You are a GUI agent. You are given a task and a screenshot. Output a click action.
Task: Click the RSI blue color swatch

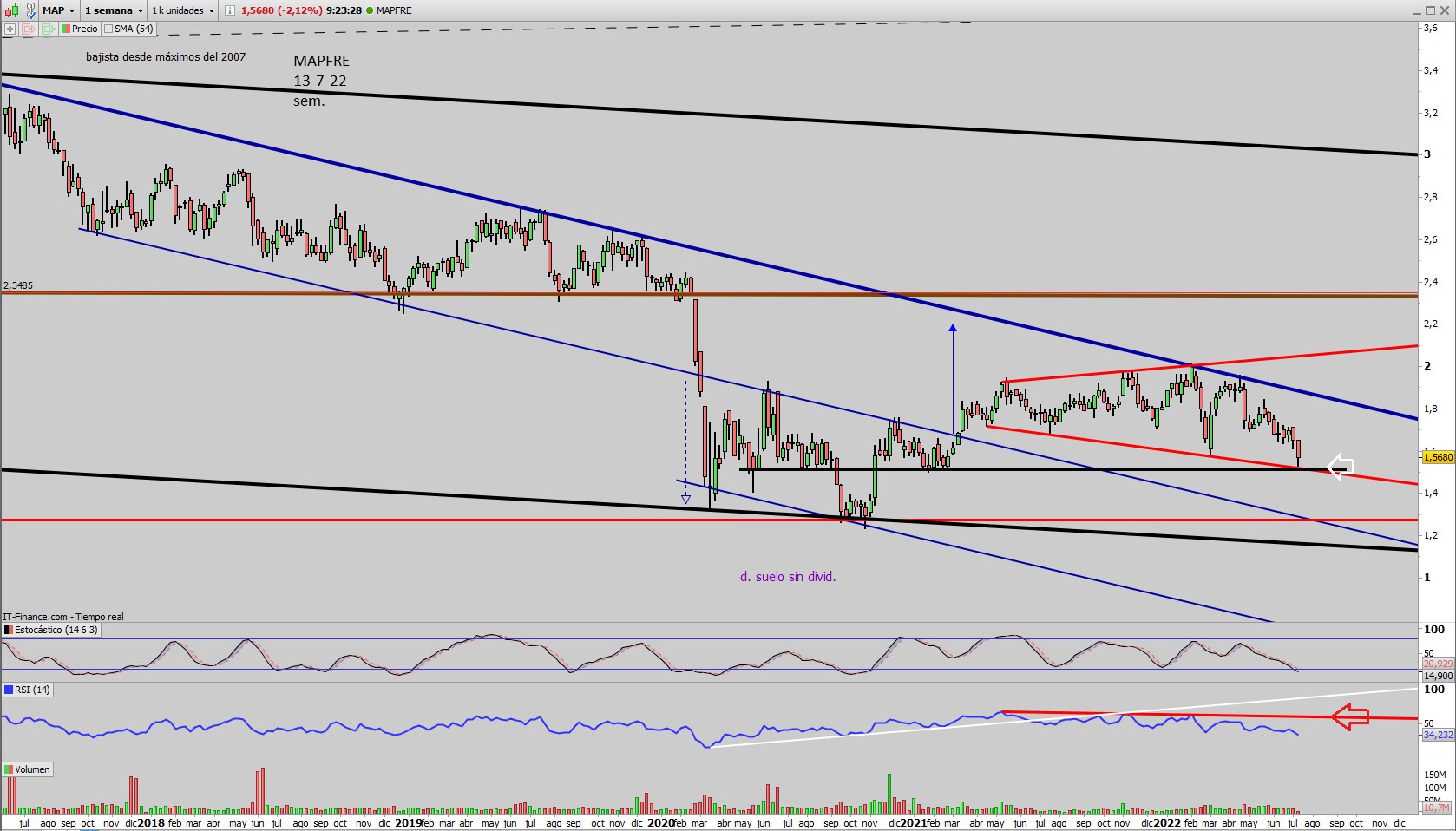coord(9,690)
